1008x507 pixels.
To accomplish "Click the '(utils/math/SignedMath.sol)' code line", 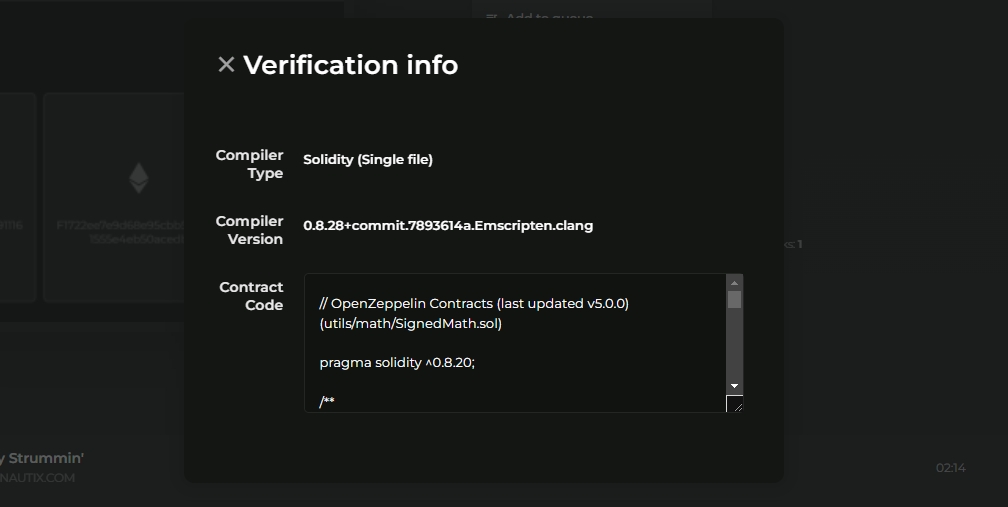I will point(411,324).
